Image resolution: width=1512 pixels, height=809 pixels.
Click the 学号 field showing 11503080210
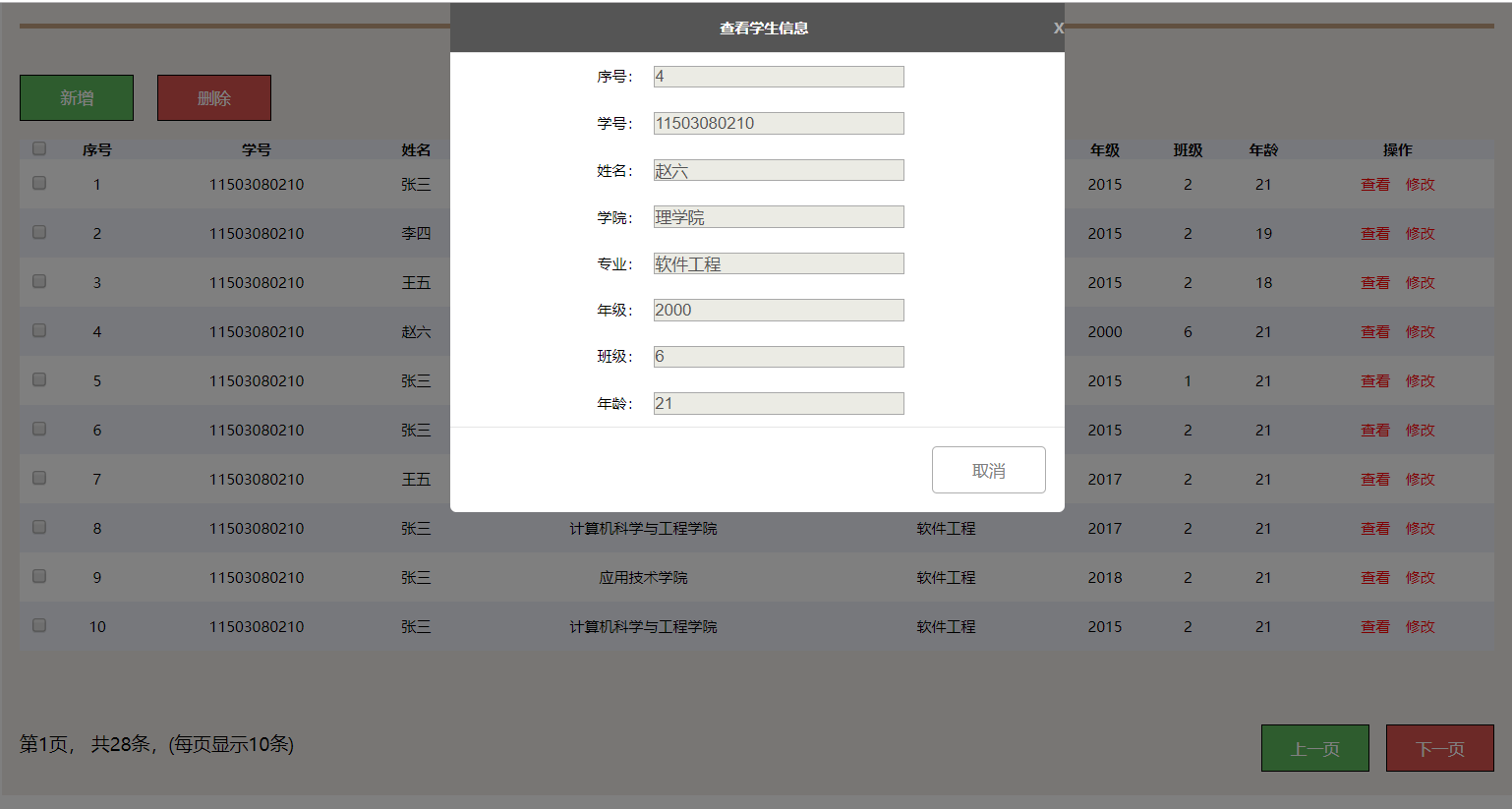pos(779,123)
